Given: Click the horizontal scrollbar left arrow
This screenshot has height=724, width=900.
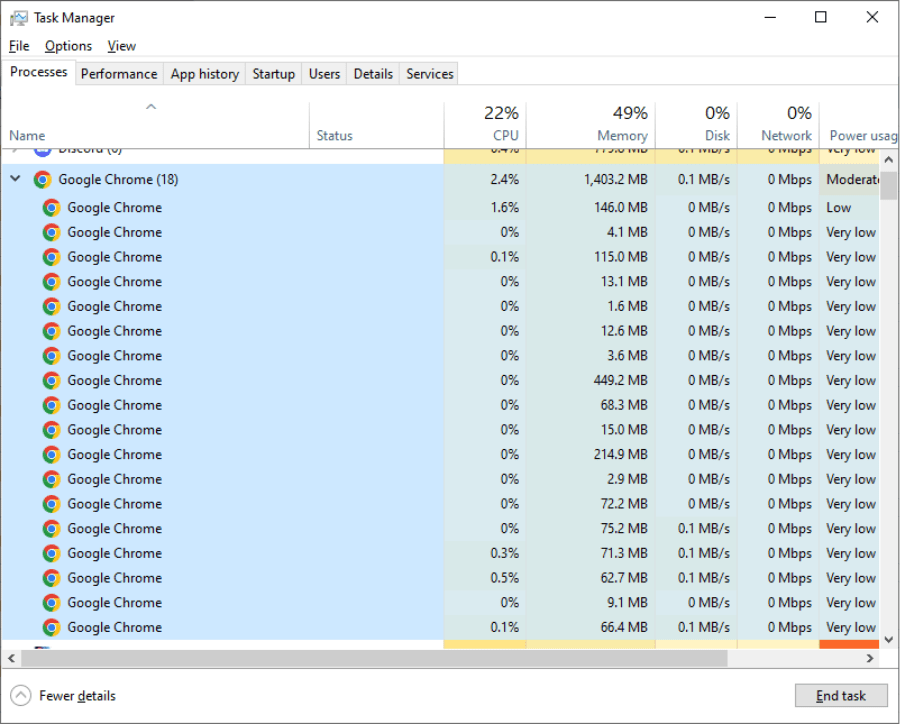Looking at the screenshot, I should [11, 659].
